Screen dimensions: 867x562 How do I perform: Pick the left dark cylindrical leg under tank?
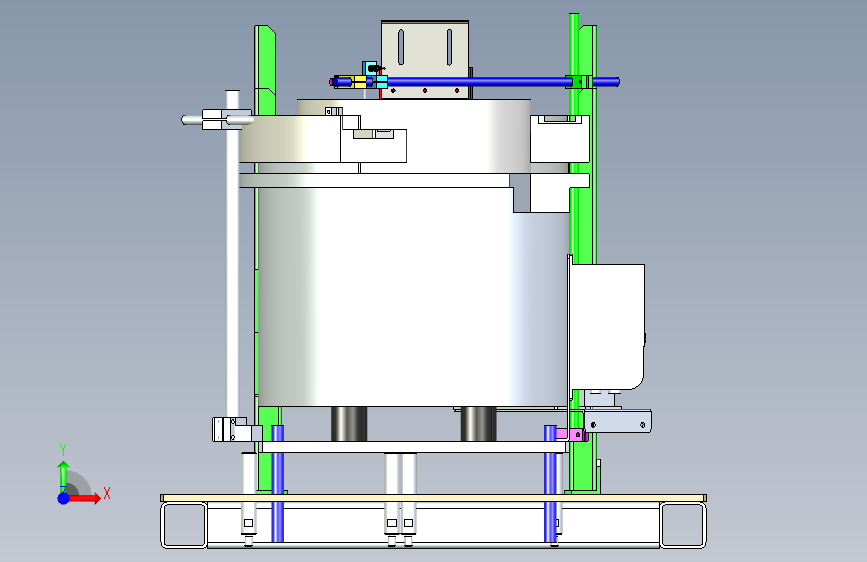349,424
